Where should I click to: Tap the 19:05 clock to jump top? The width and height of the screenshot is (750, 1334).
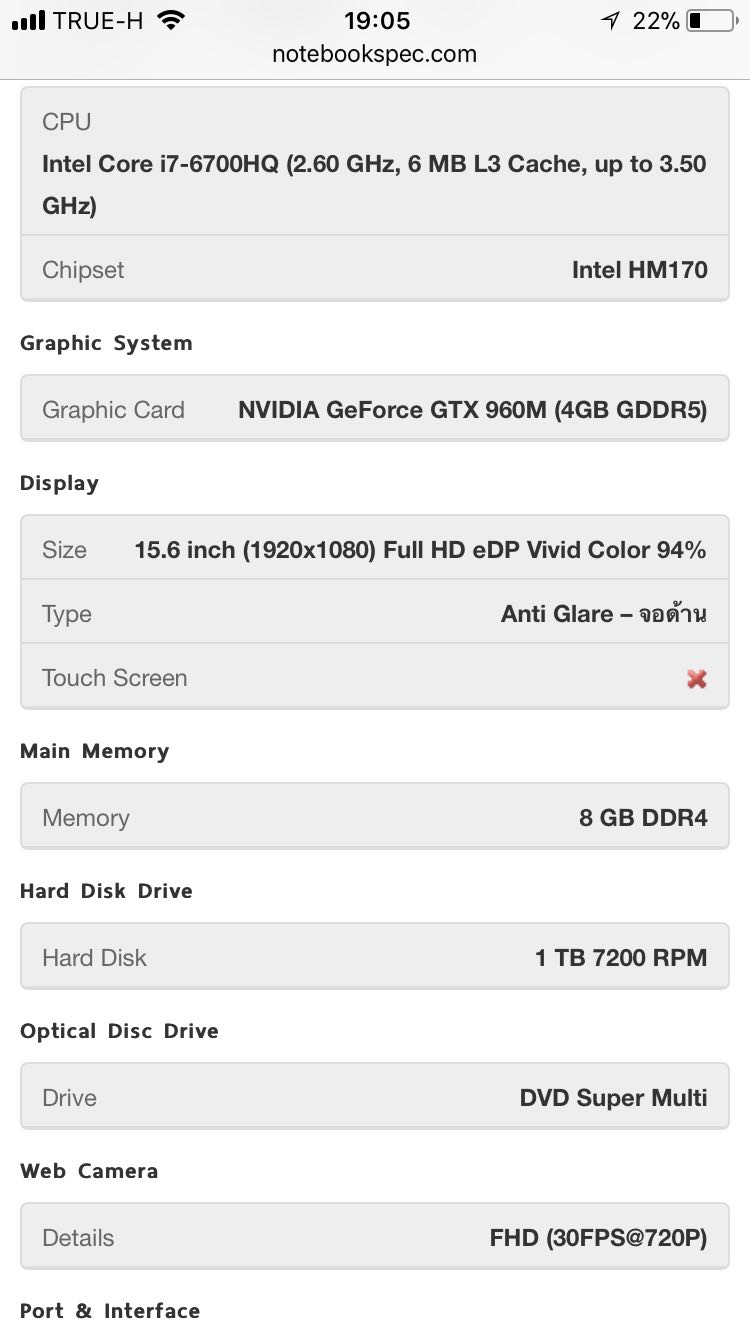pos(377,20)
